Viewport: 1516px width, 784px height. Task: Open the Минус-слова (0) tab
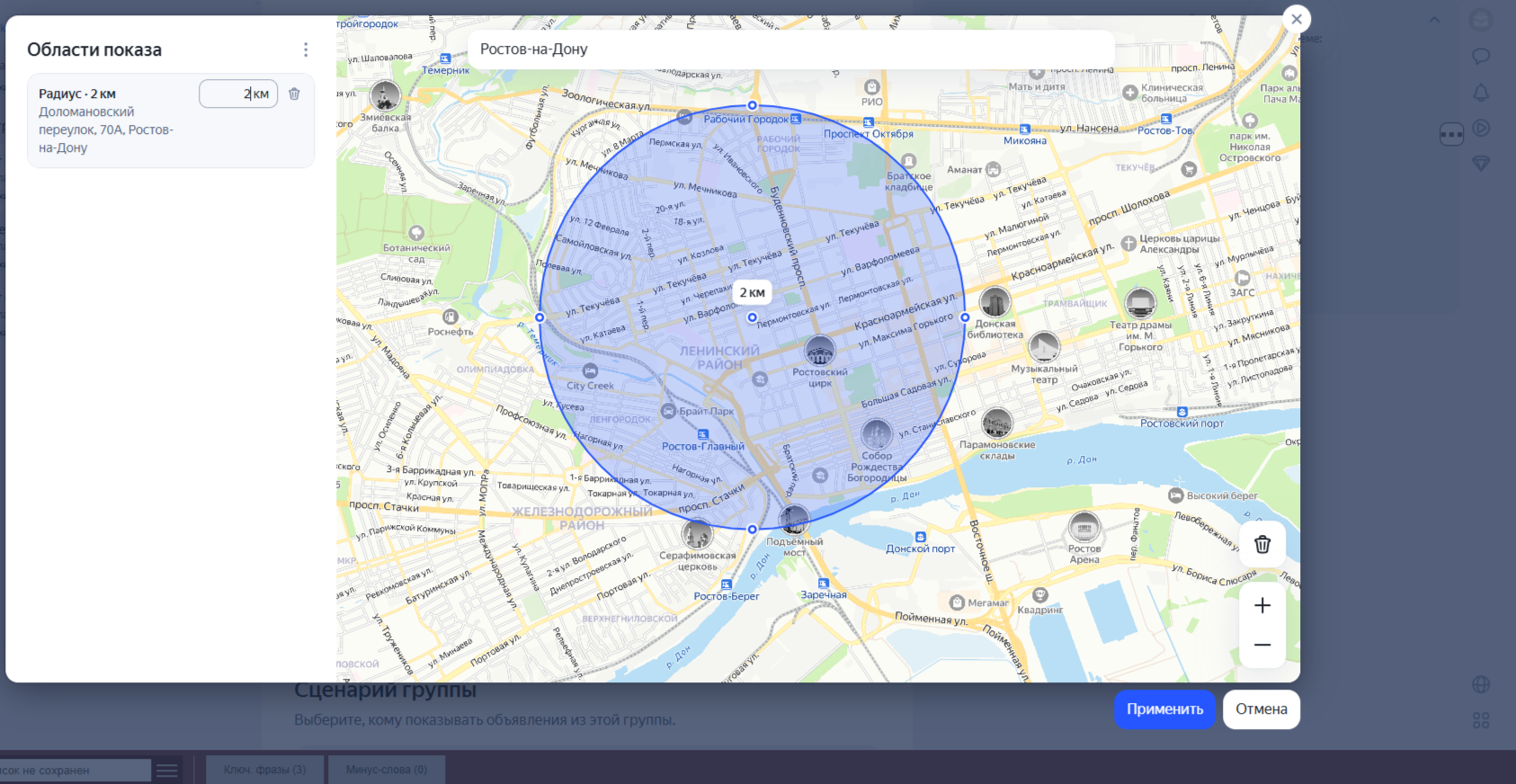[387, 770]
